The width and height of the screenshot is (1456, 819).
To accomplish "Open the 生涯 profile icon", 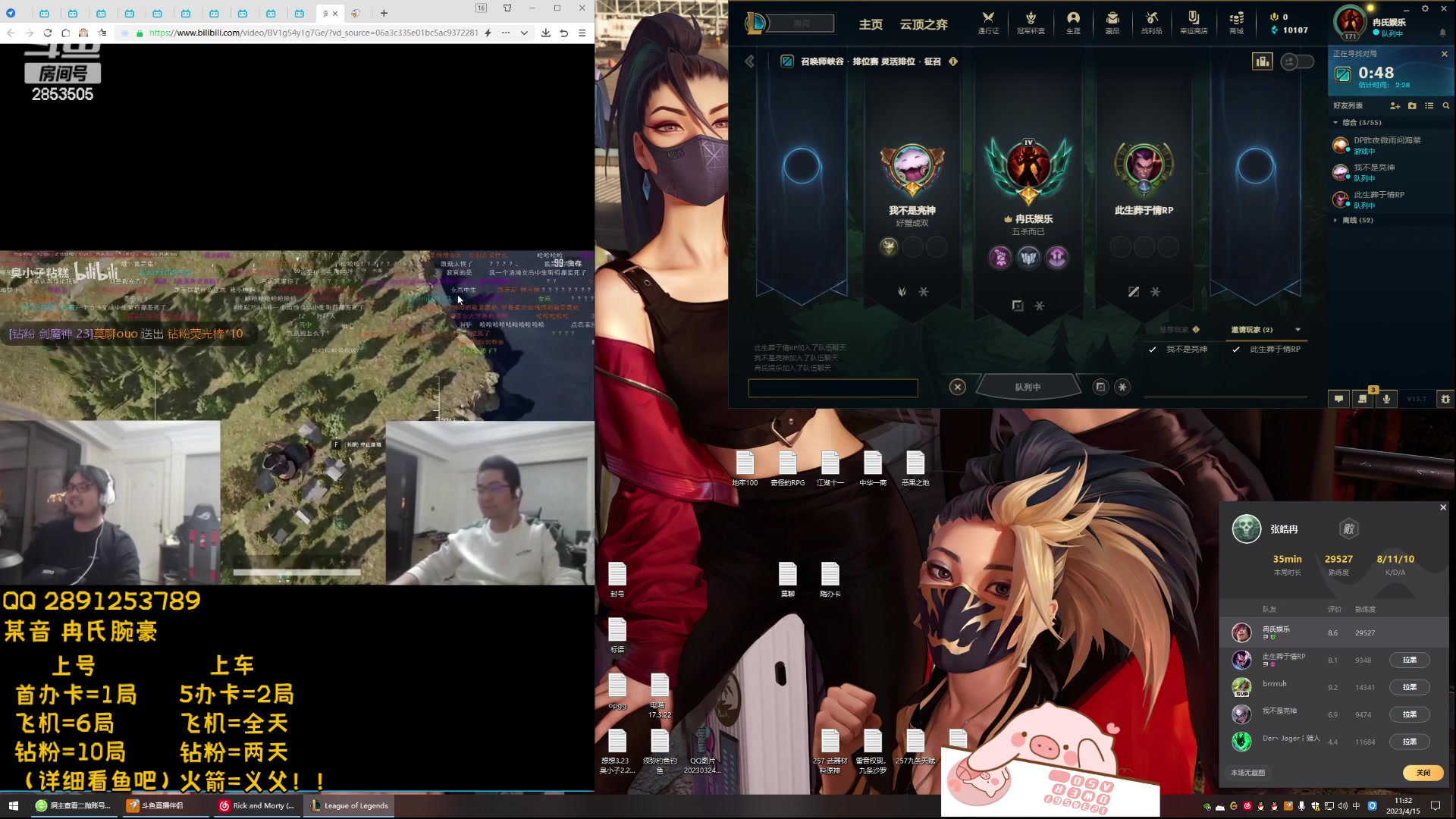I will [1073, 23].
